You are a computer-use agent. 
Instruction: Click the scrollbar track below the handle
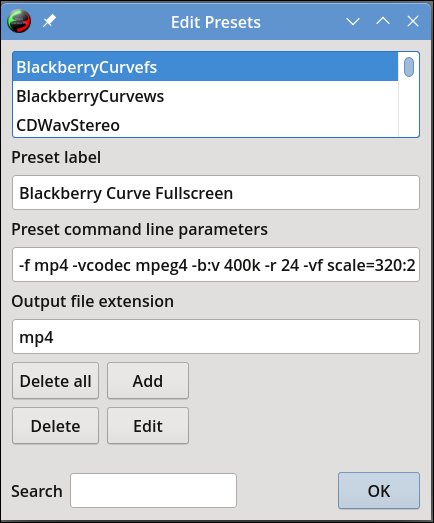409,107
